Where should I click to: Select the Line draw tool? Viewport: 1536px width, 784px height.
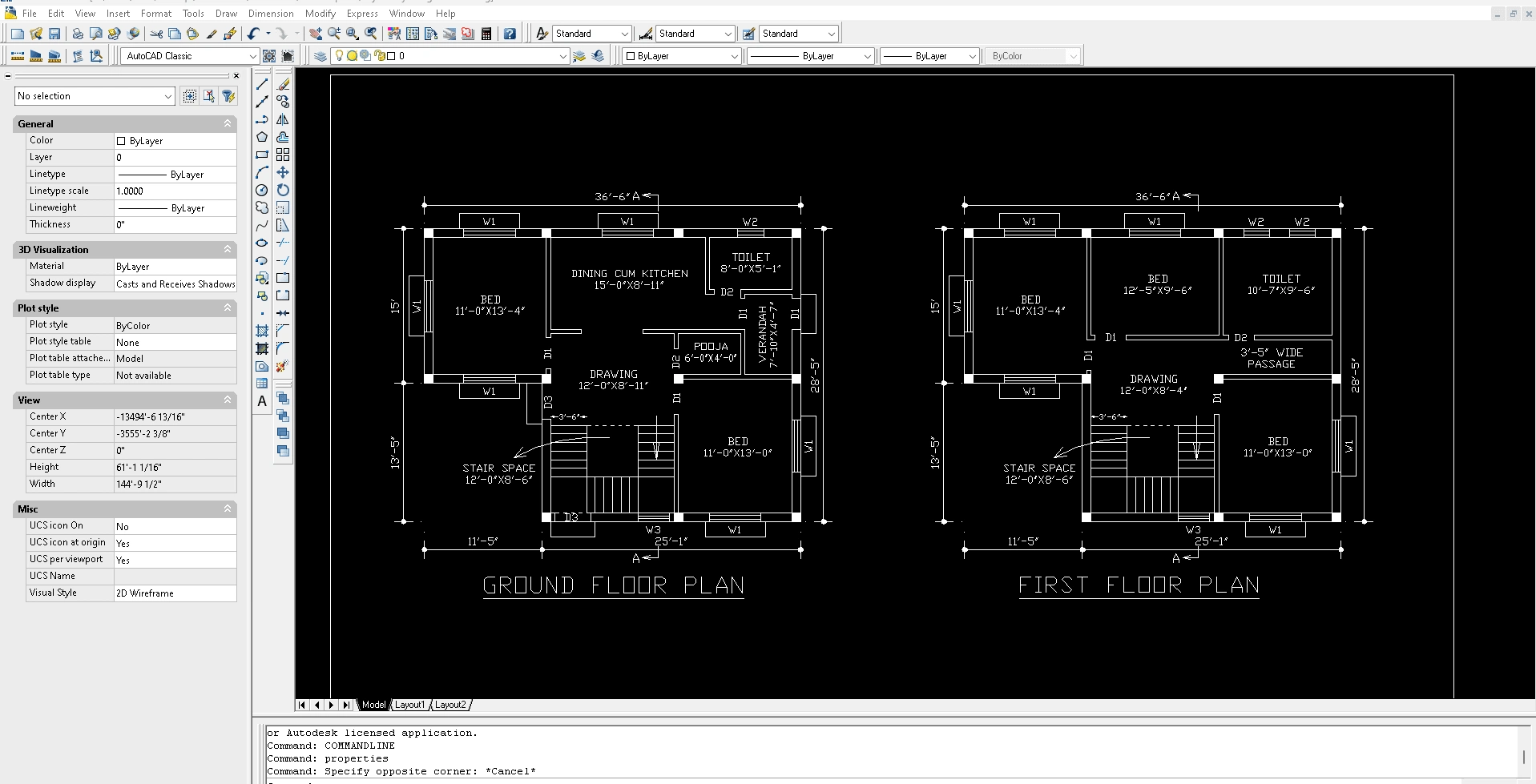click(262, 84)
